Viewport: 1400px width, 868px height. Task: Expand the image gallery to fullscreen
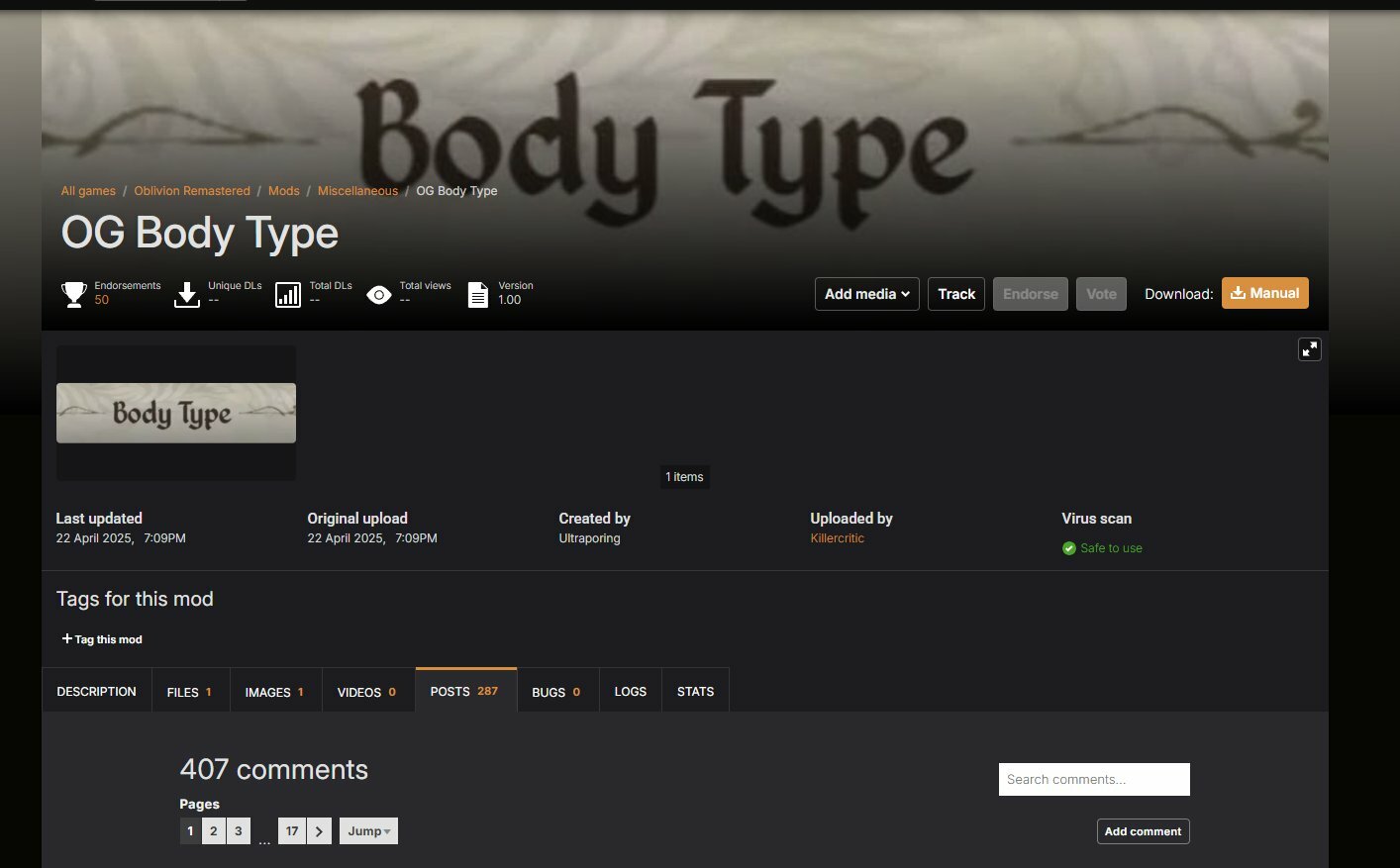pos(1310,349)
